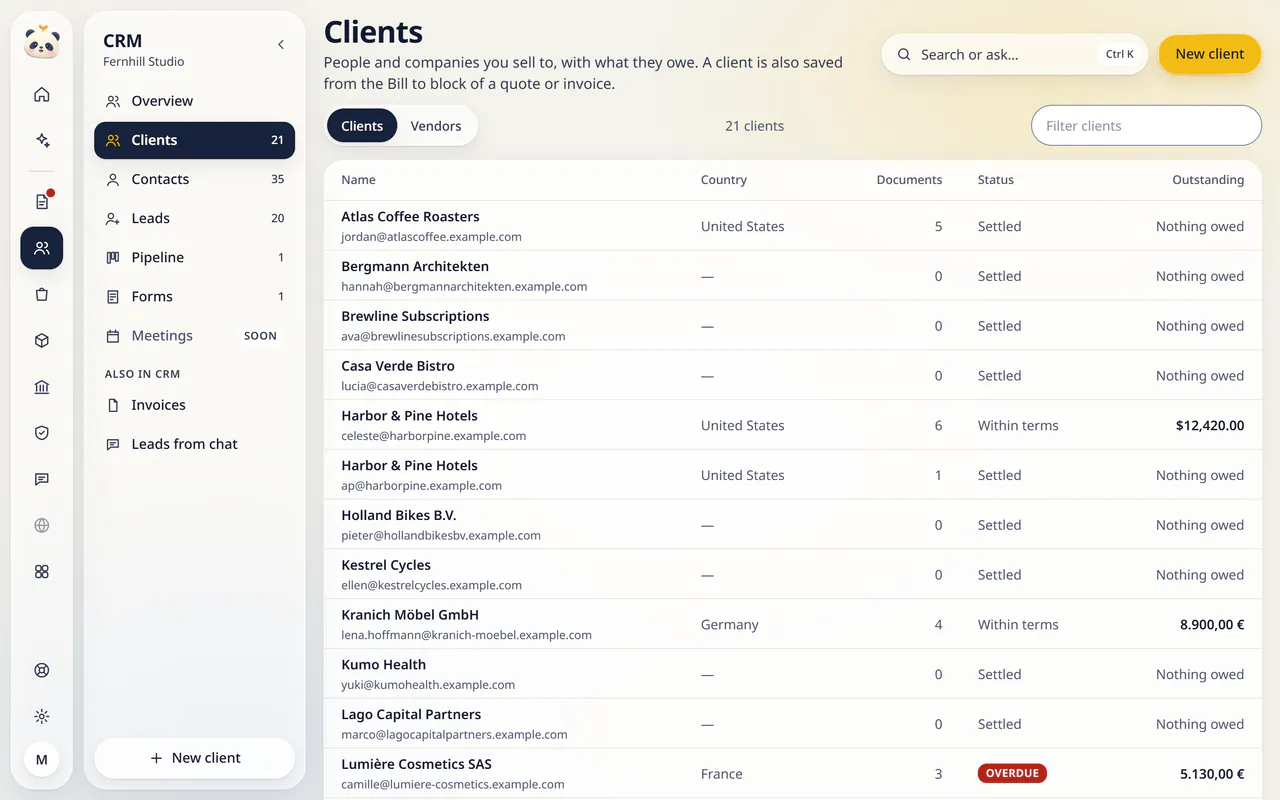Screen dimensions: 1280x800
Task: Open the shopping bag icon in rail
Action: coord(42,295)
